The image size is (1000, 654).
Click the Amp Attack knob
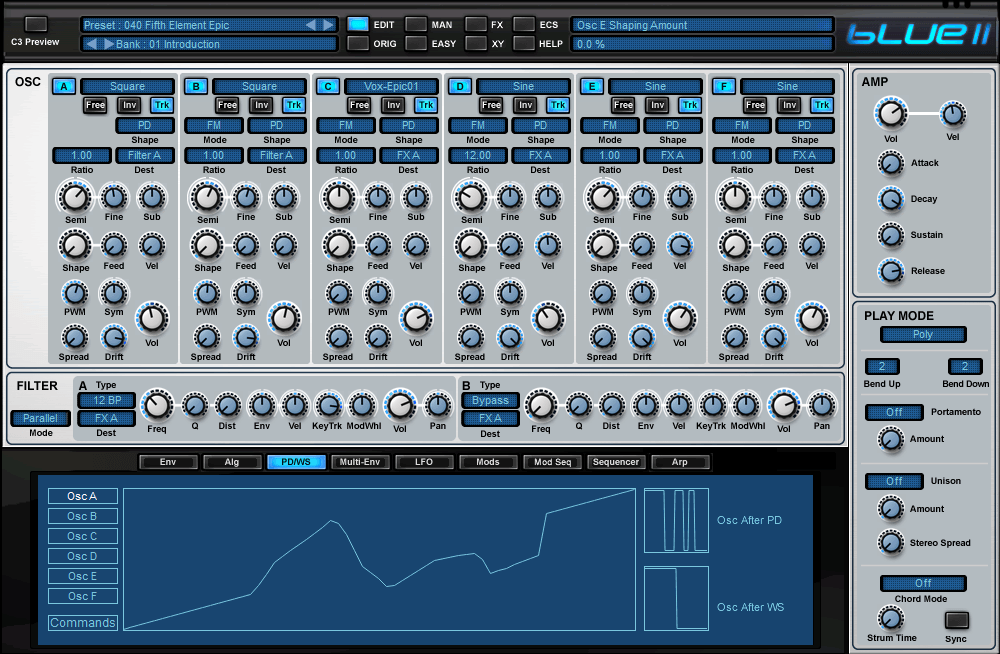click(889, 163)
